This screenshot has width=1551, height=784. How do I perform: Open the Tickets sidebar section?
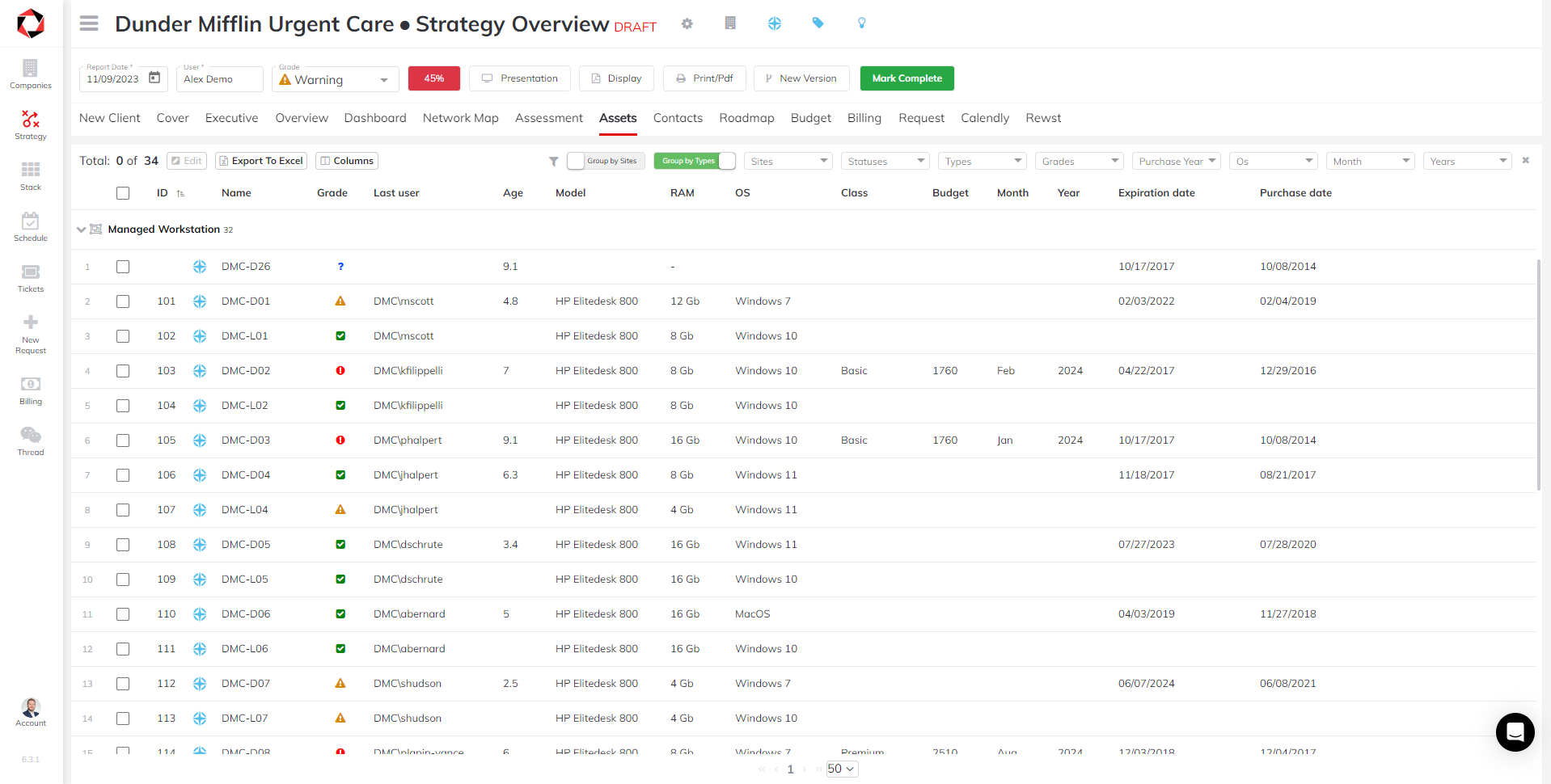point(31,277)
